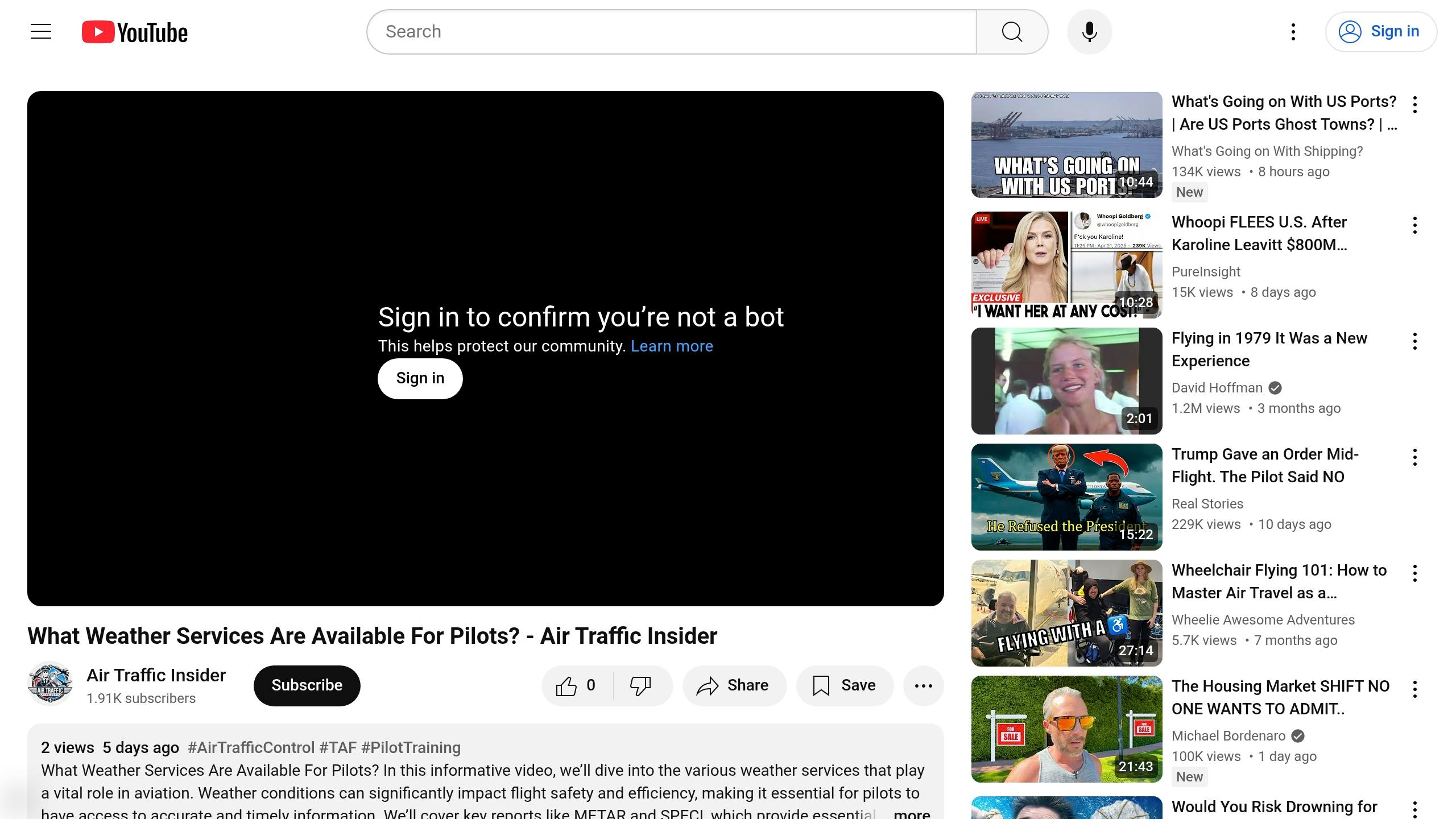Viewport: 1456px width, 819px height.
Task: Click Sign in button inside video player
Action: [420, 378]
